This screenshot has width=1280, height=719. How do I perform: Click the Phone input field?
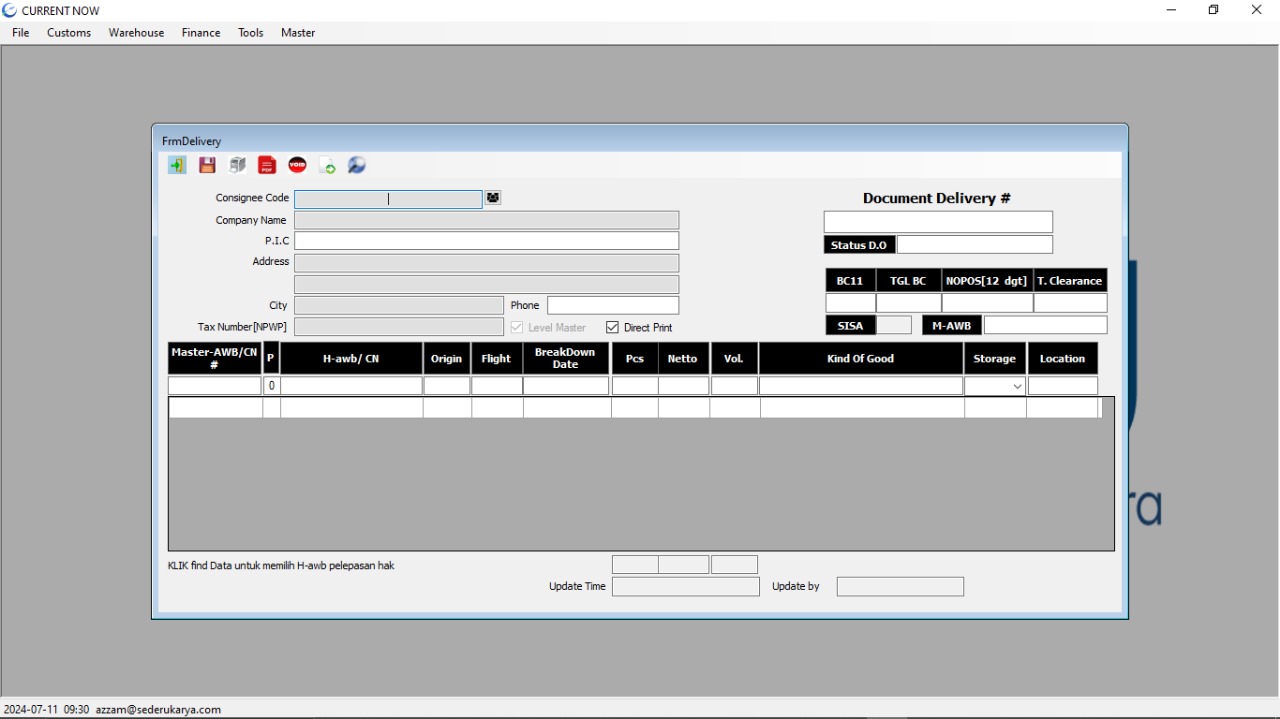(x=613, y=306)
